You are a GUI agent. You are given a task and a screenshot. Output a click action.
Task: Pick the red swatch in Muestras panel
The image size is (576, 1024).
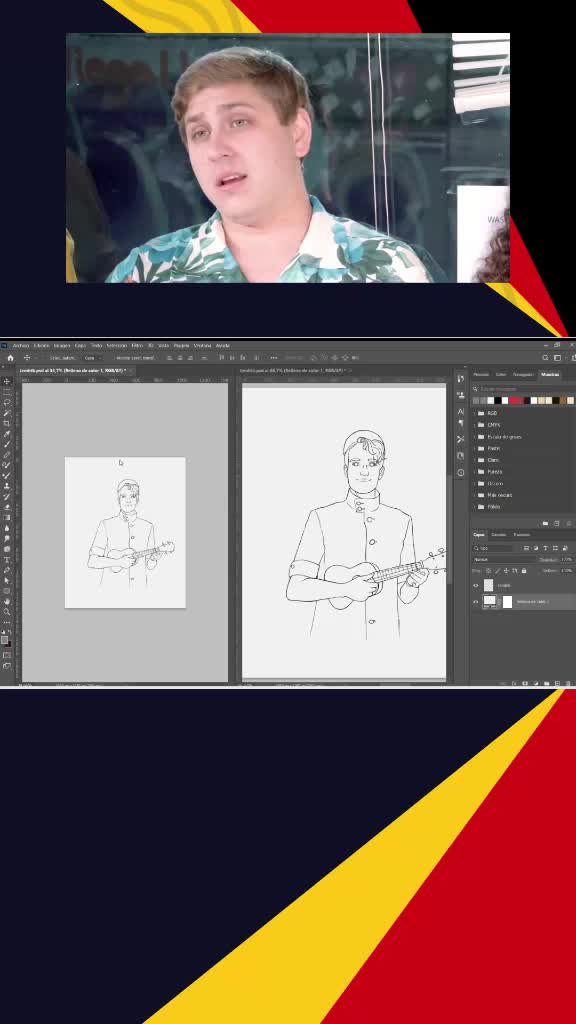tap(513, 400)
